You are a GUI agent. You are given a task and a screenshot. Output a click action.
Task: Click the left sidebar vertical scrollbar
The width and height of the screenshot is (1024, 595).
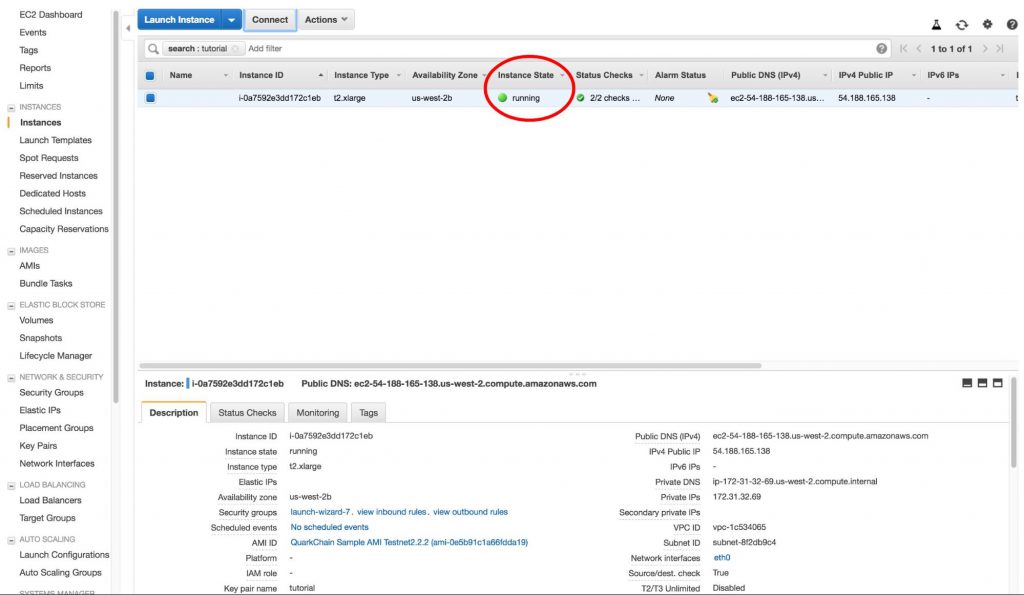116,207
